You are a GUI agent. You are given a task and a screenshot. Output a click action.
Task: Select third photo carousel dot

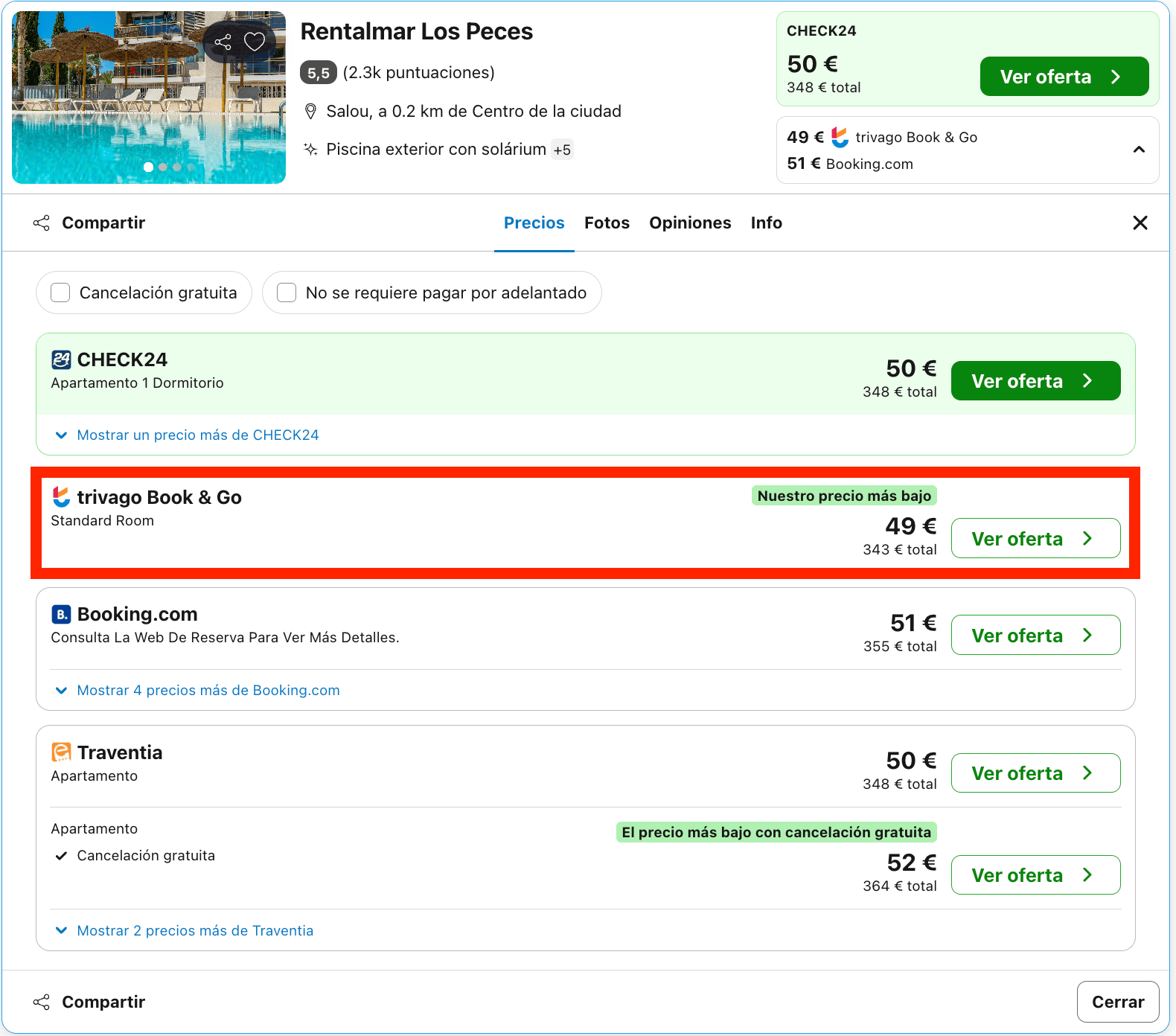pyautogui.click(x=177, y=167)
